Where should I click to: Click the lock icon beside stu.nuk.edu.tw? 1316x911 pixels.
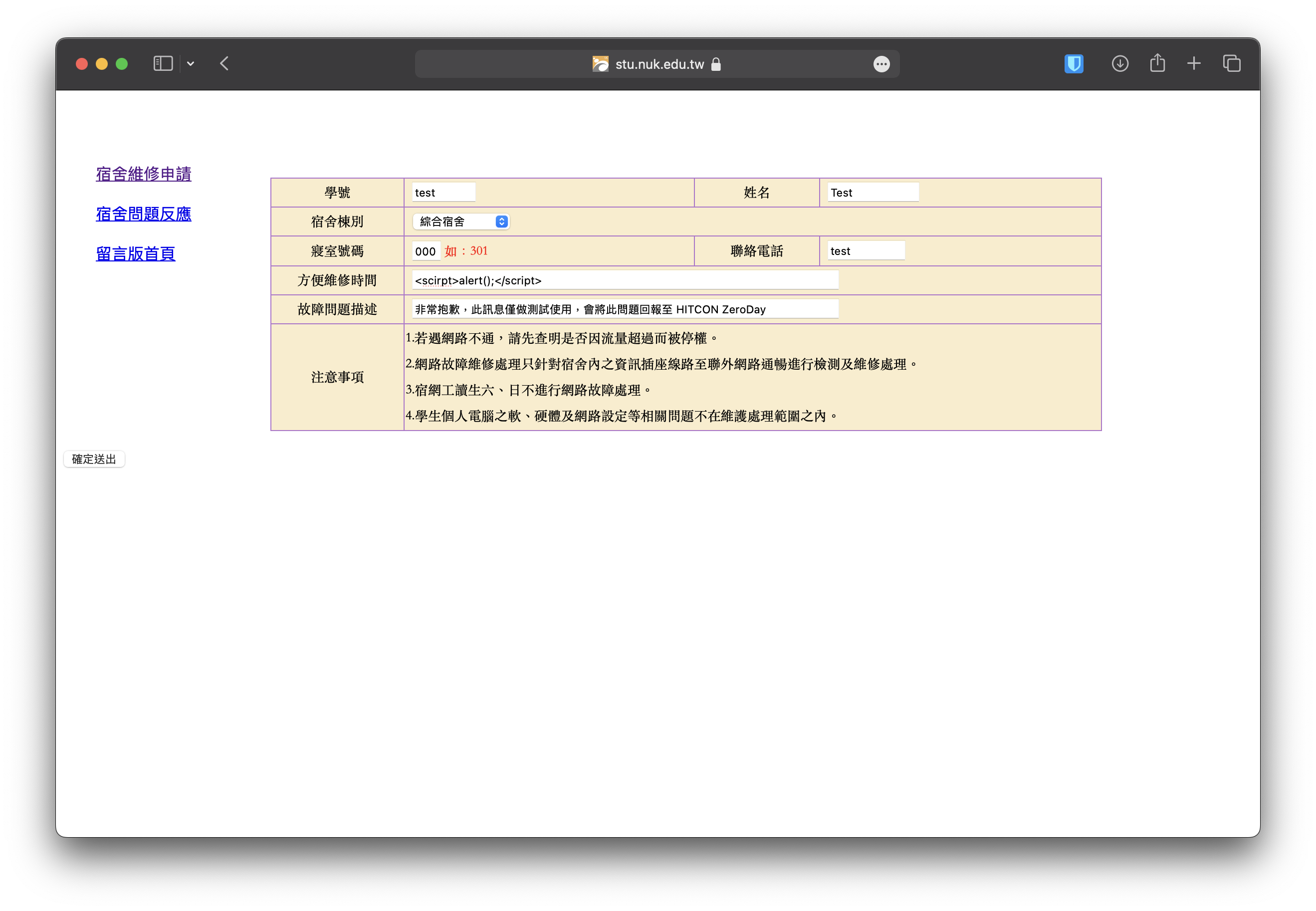(716, 64)
